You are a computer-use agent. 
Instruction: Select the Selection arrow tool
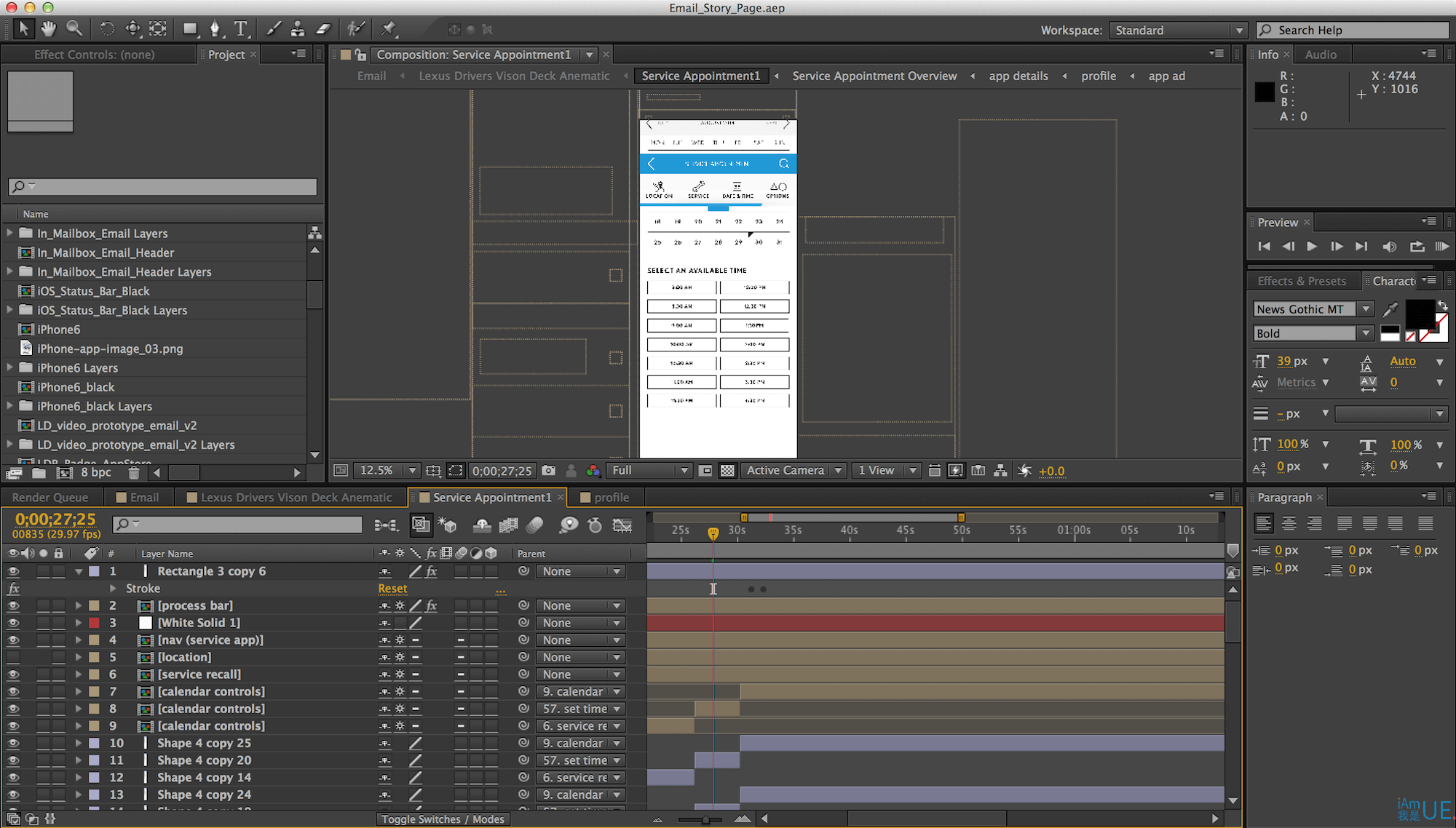click(23, 29)
